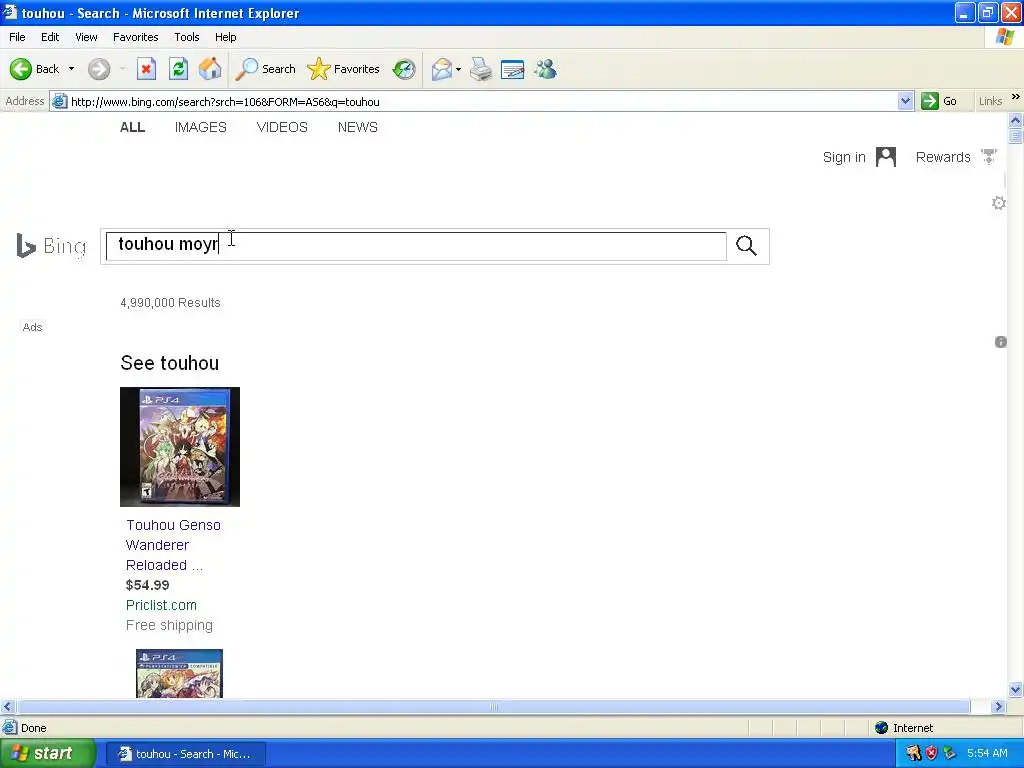This screenshot has height=768, width=1024.
Task: Switch to the NEWS tab
Action: pos(357,127)
